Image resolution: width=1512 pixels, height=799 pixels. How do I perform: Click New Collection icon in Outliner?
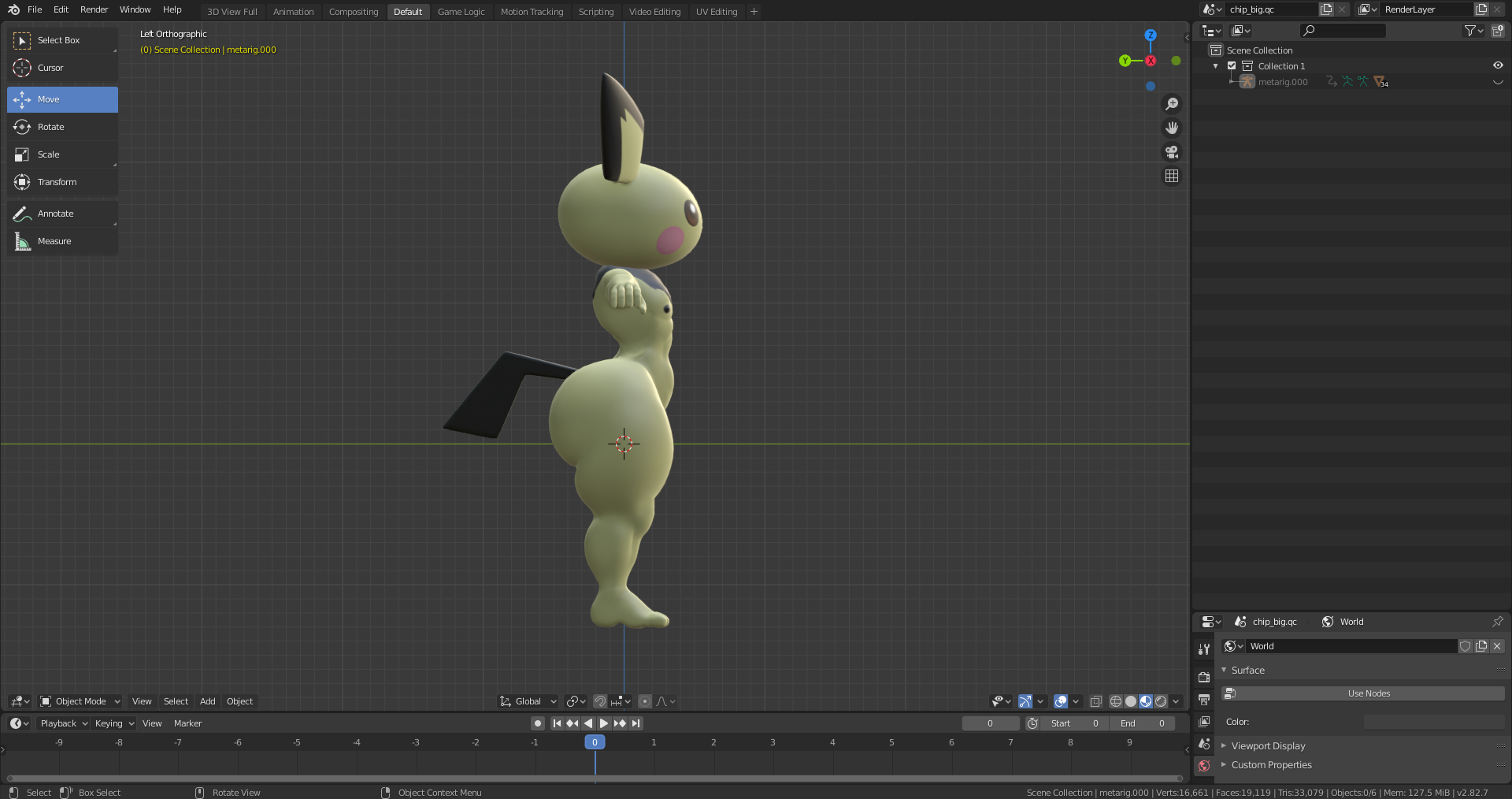tap(1497, 31)
